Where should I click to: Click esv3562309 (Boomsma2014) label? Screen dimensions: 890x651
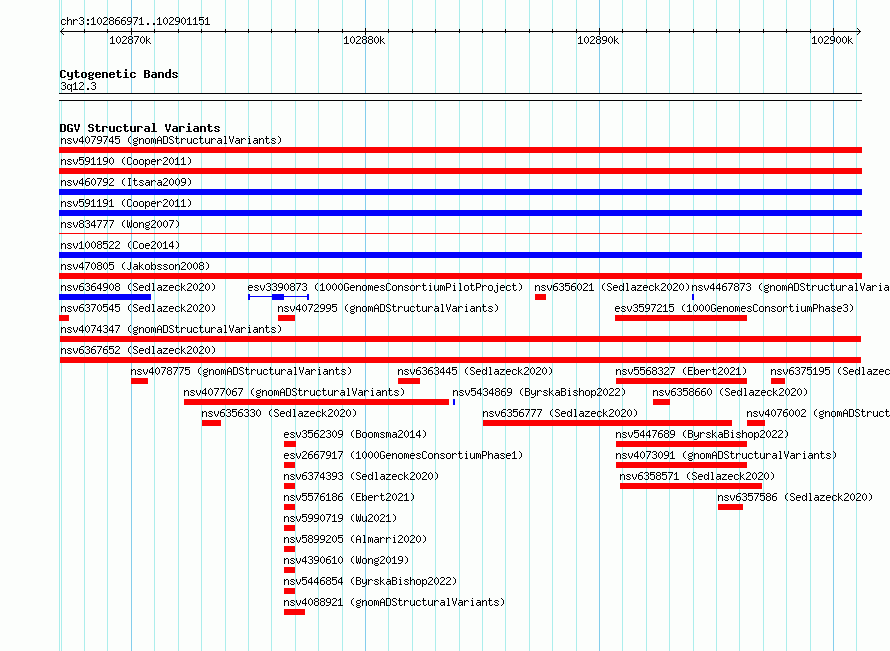355,434
